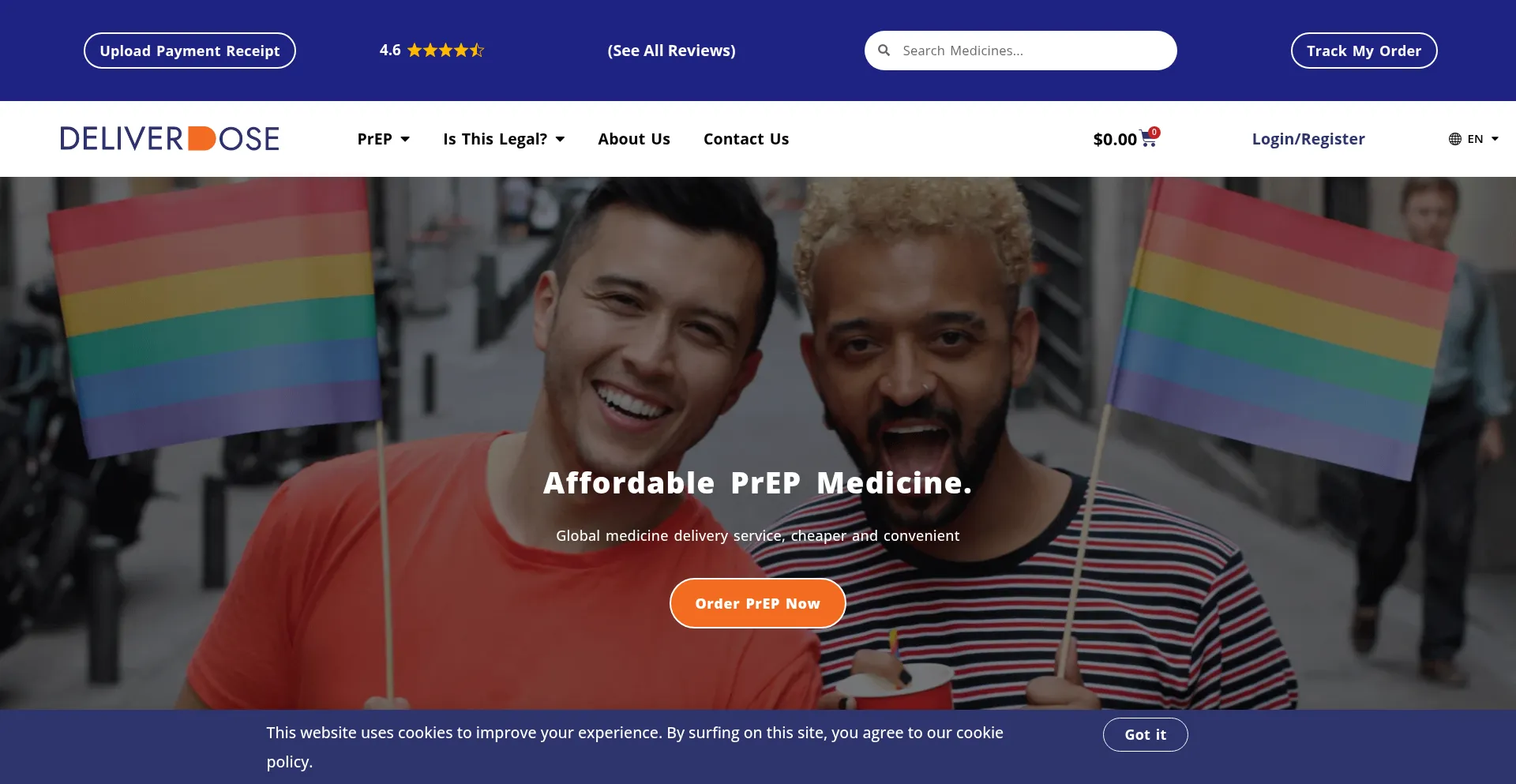Open the shopping cart icon
1516x784 pixels.
(x=1148, y=141)
